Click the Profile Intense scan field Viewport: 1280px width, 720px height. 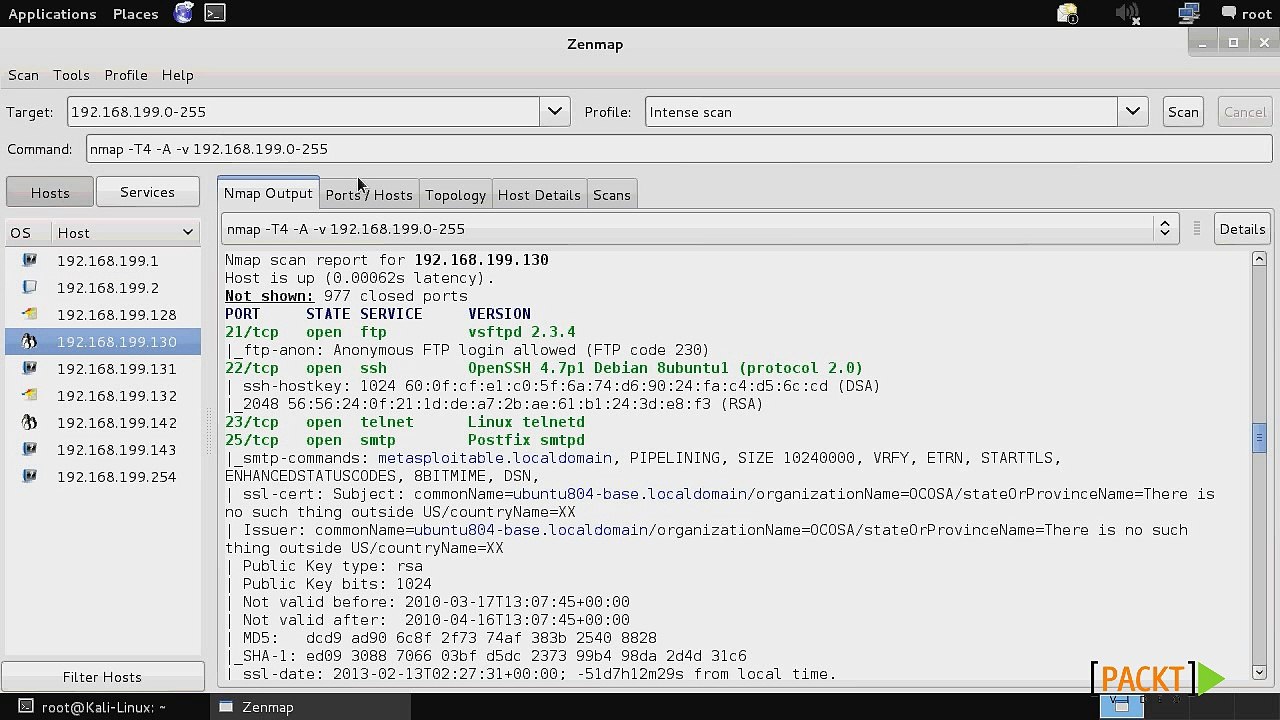(x=881, y=112)
